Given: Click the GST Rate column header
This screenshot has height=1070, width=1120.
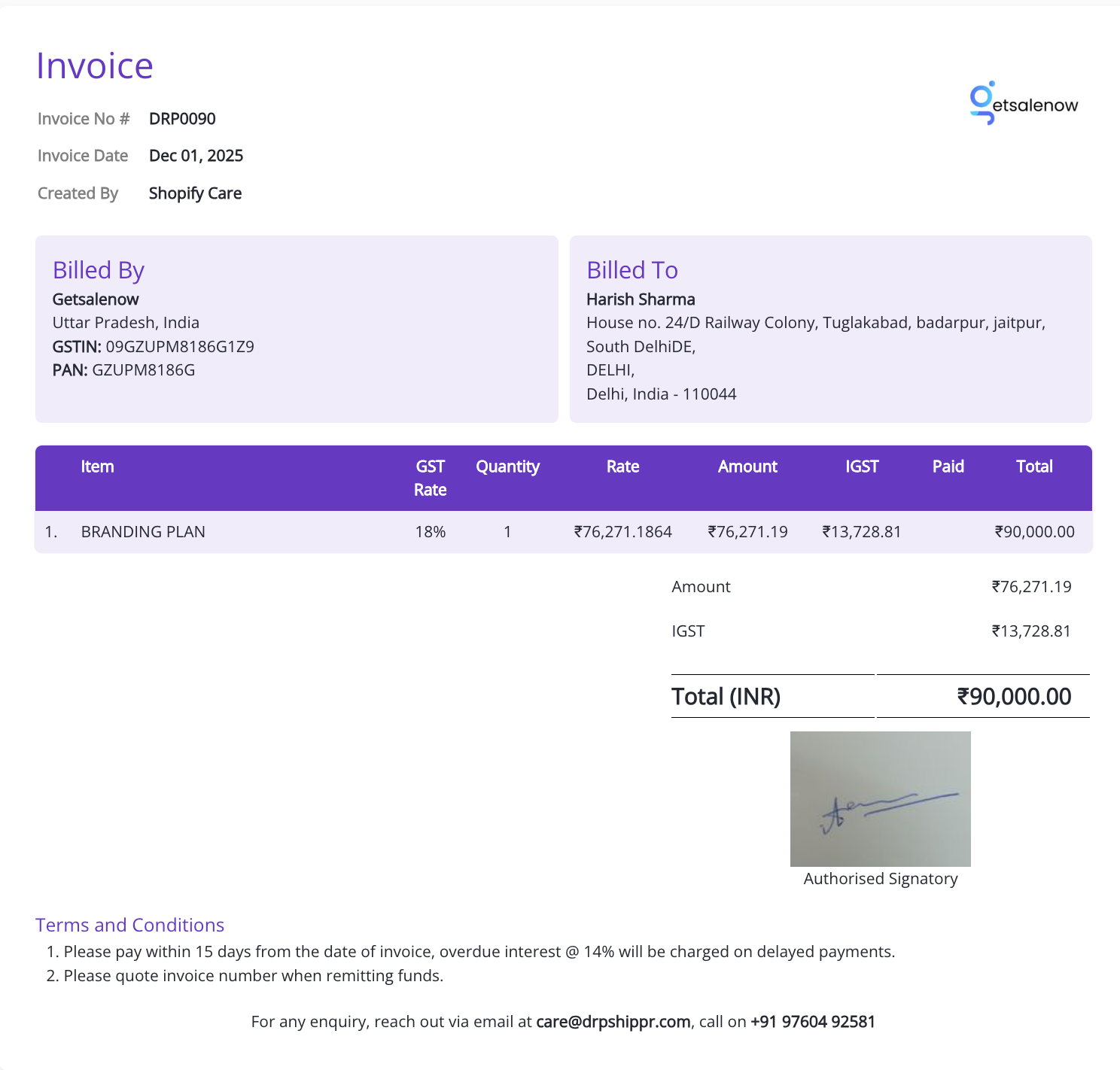Looking at the screenshot, I should tap(430, 478).
